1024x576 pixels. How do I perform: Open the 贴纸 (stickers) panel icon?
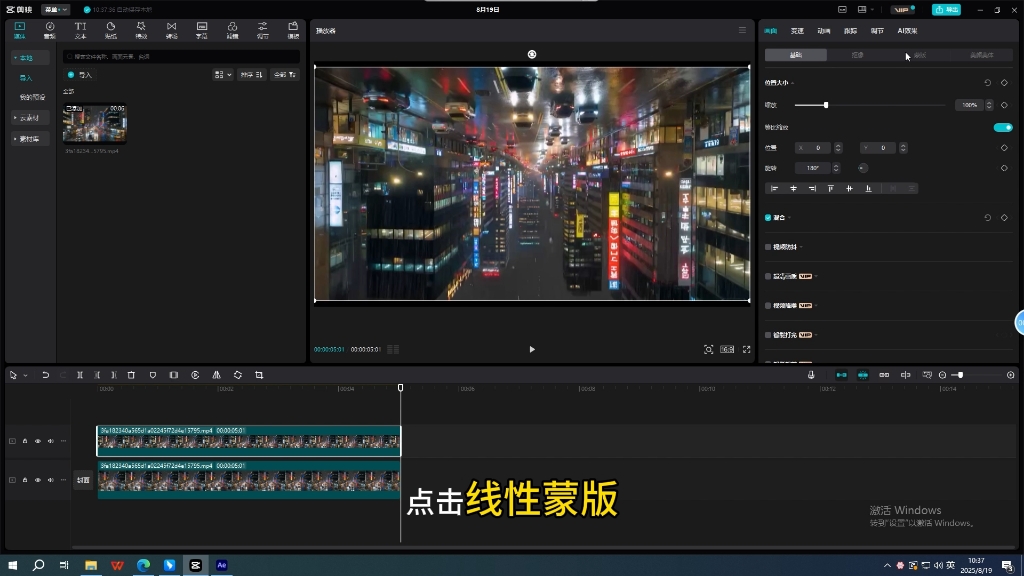(x=110, y=30)
